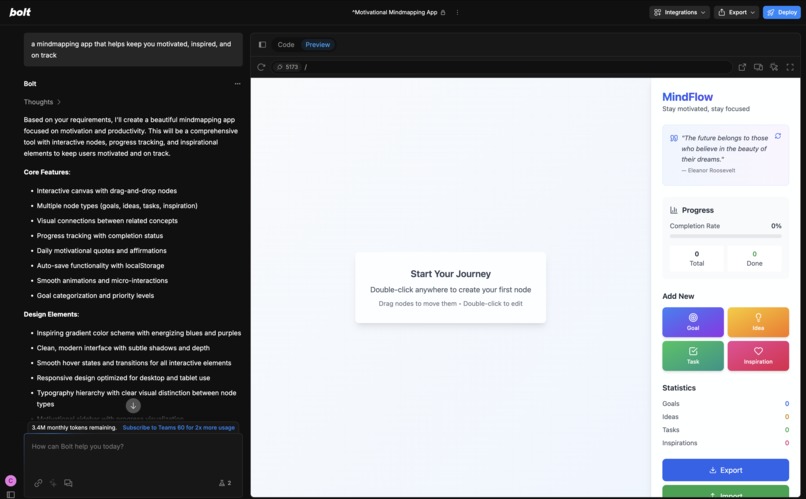Image resolution: width=806 pixels, height=499 pixels.
Task: Click the Progress bar chart icon
Action: (x=673, y=210)
